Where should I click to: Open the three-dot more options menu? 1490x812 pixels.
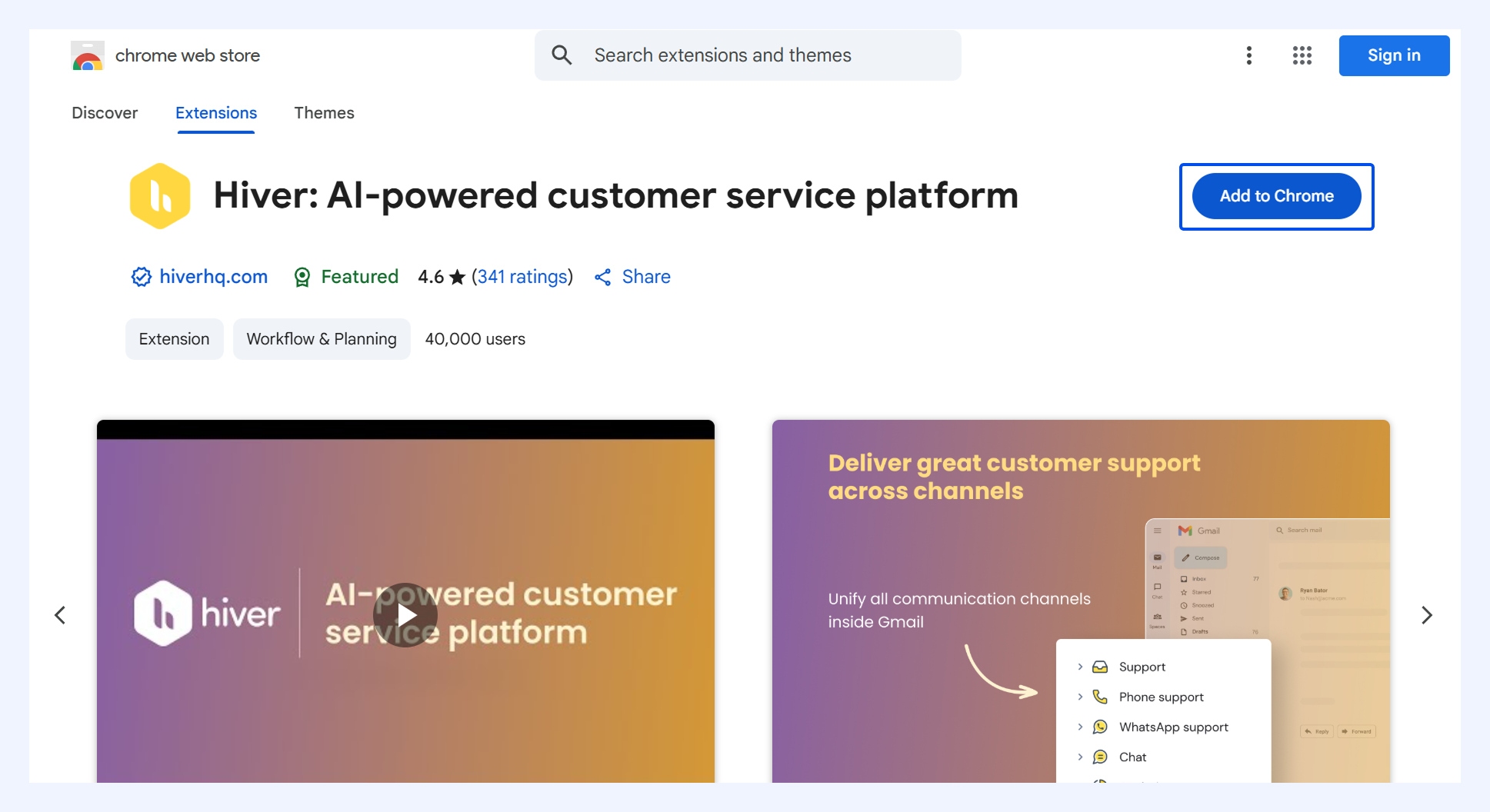pyautogui.click(x=1249, y=55)
